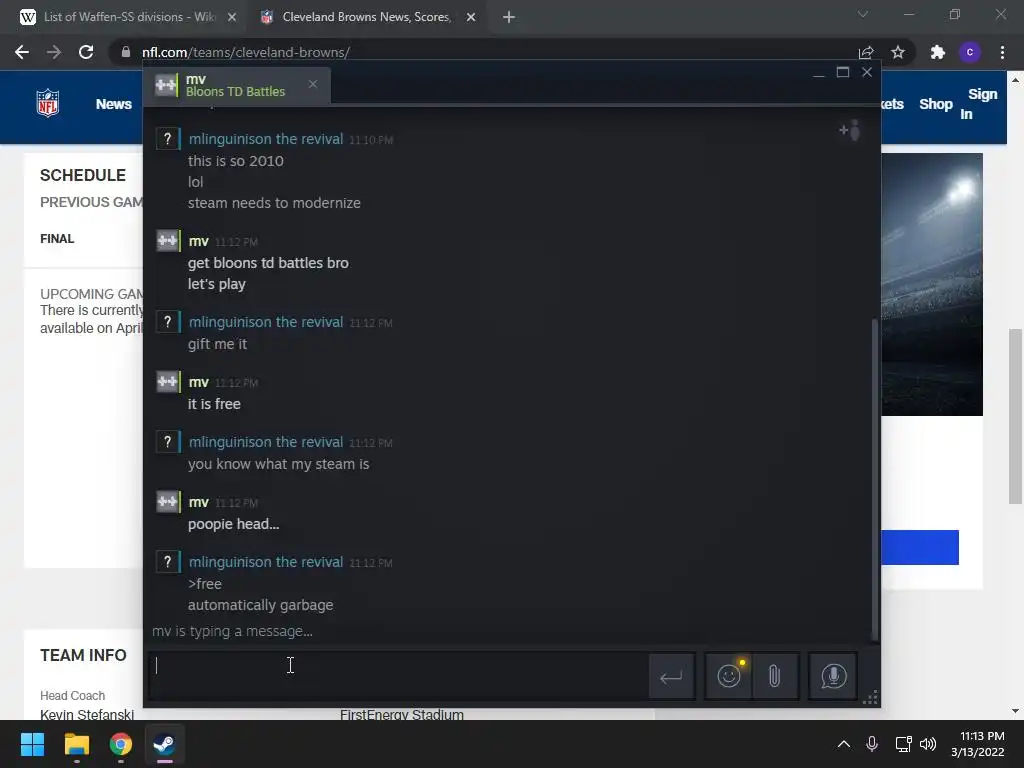1024x768 pixels.
Task: Reload the nfl.com page
Action: (x=86, y=52)
